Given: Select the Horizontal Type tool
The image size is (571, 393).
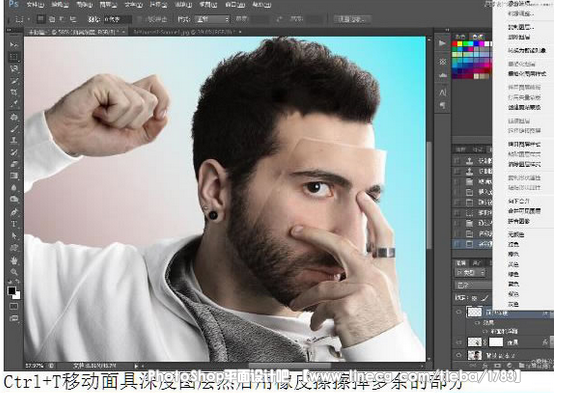Looking at the screenshot, I should coord(14,224).
